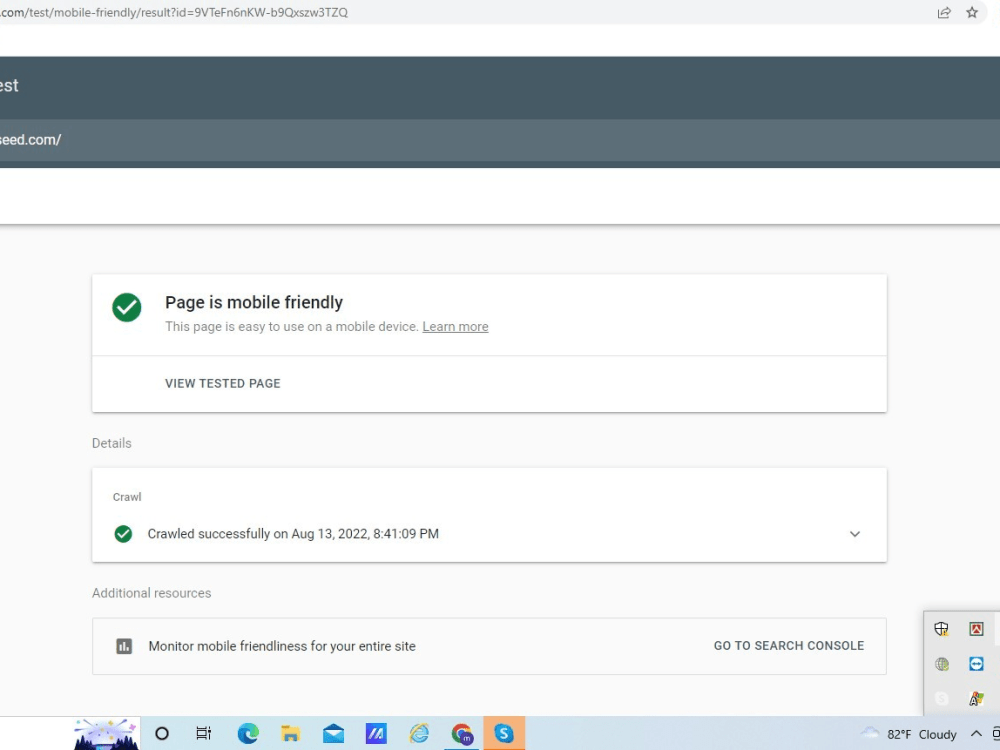1000x750 pixels.
Task: Open Task View from the taskbar
Action: tap(203, 733)
